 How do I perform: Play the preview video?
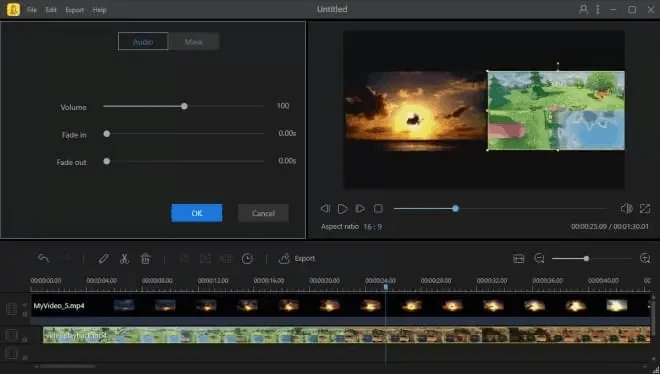[343, 208]
